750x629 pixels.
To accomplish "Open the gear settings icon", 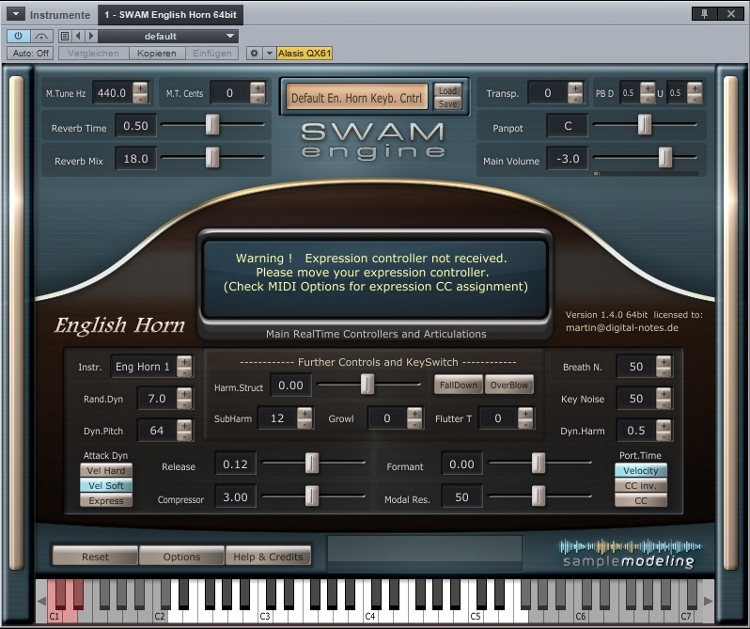I will tap(254, 53).
